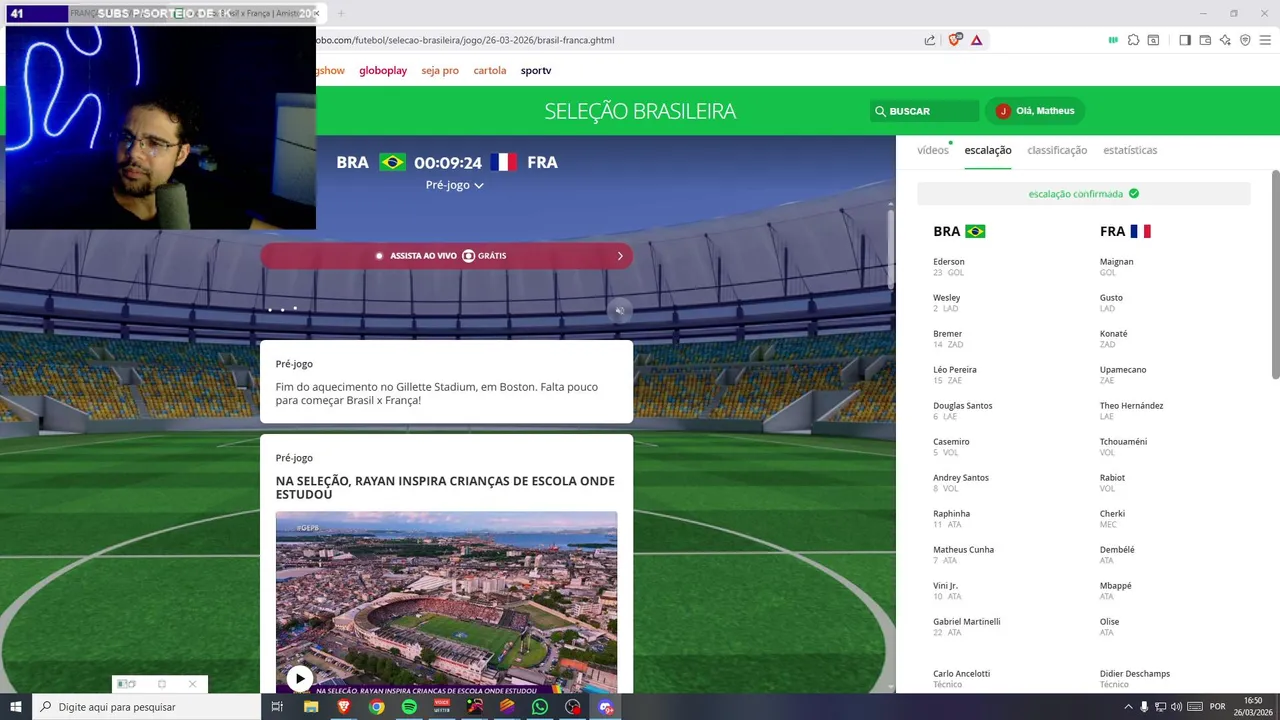Open Brave browser from the taskbar
Viewport: 1280px width, 720px height.
coord(344,707)
